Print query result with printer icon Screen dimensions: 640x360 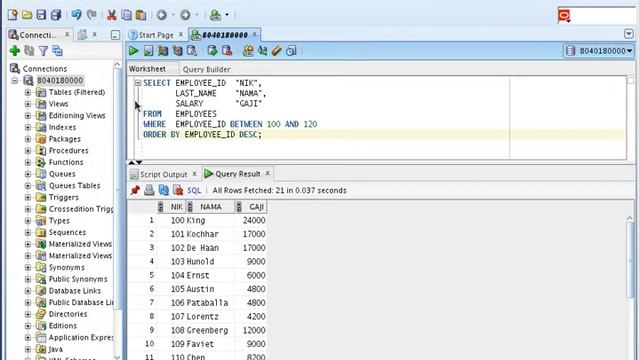pyautogui.click(x=149, y=190)
